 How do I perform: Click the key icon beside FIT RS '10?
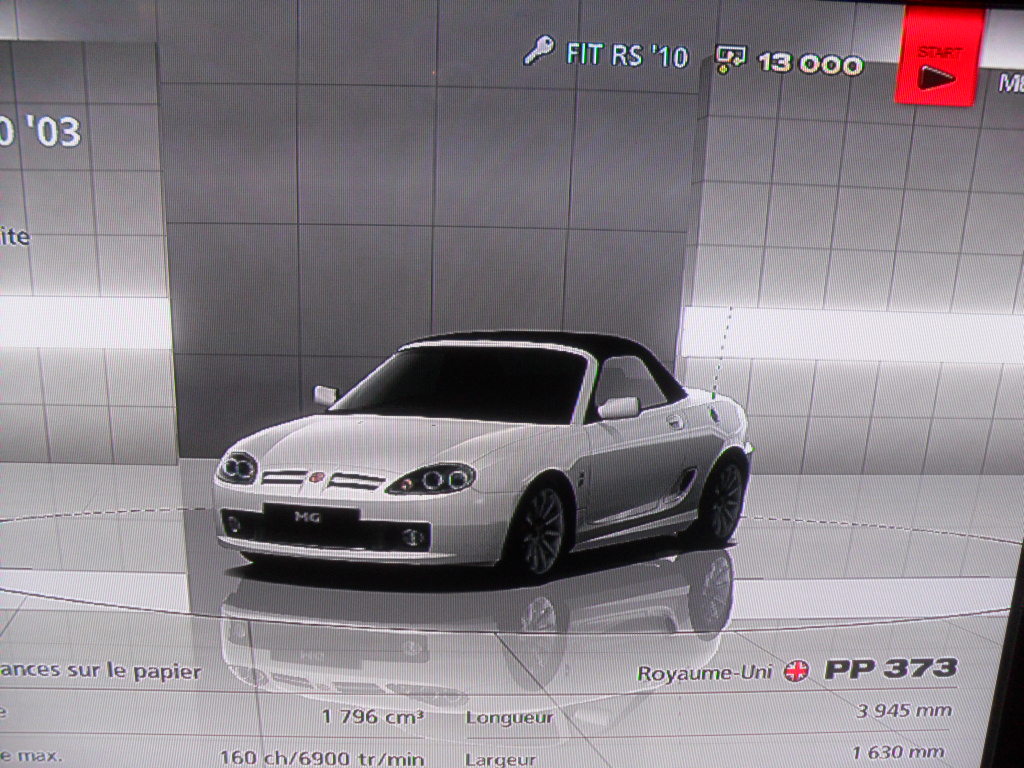(x=539, y=50)
